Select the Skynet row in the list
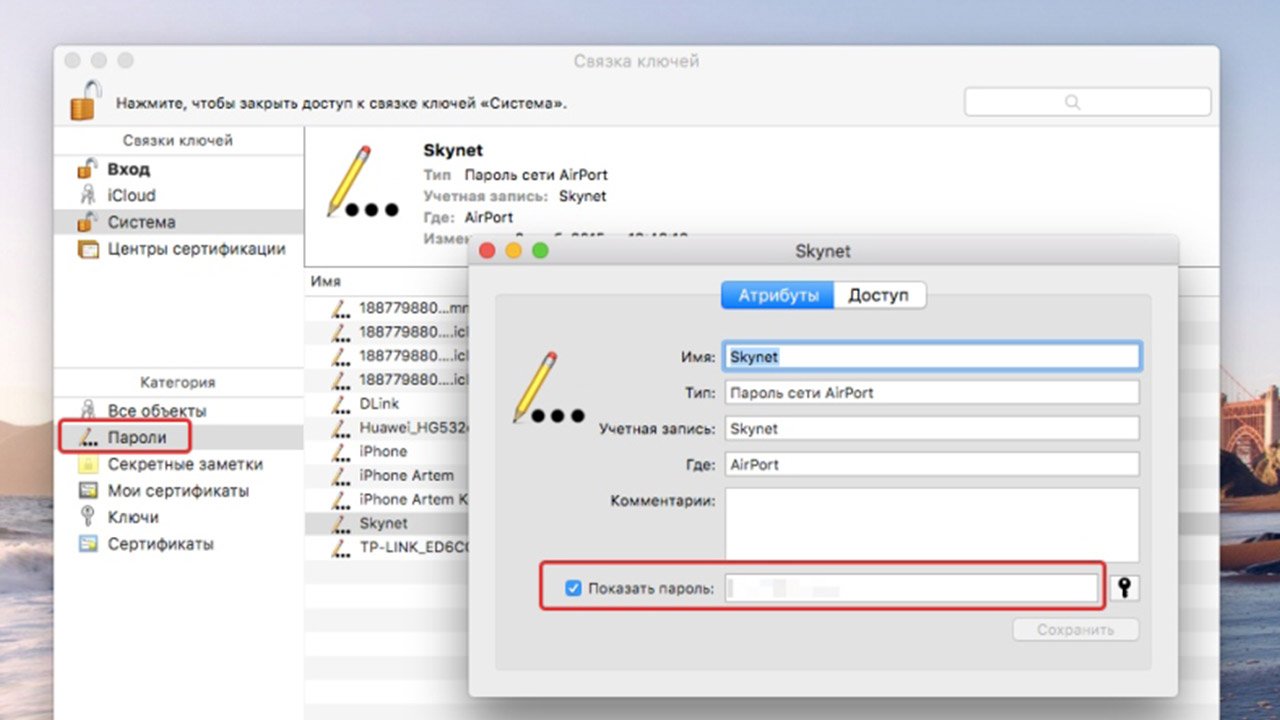This screenshot has height=720, width=1280. (x=387, y=523)
